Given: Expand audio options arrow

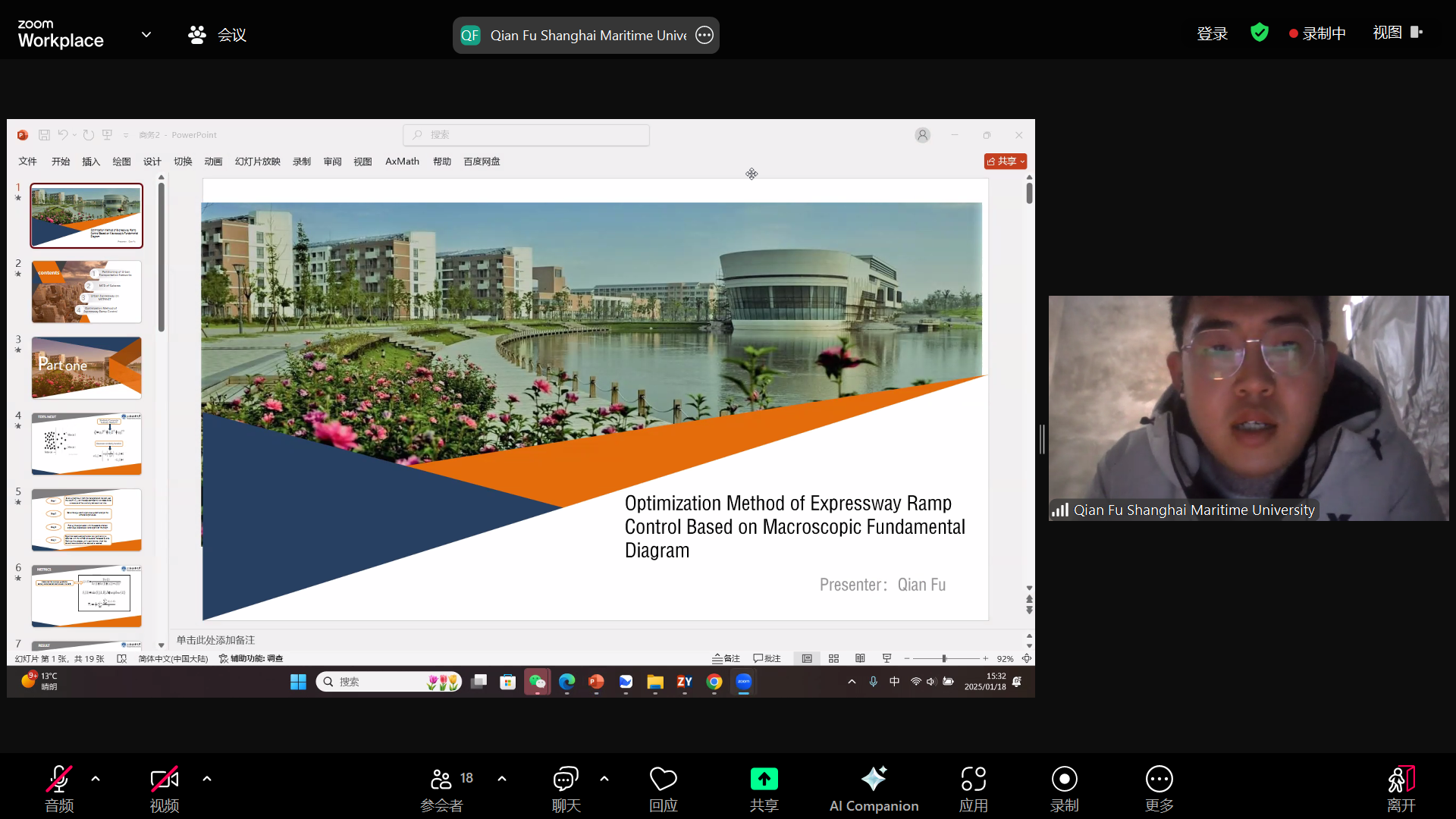Looking at the screenshot, I should pos(96,779).
